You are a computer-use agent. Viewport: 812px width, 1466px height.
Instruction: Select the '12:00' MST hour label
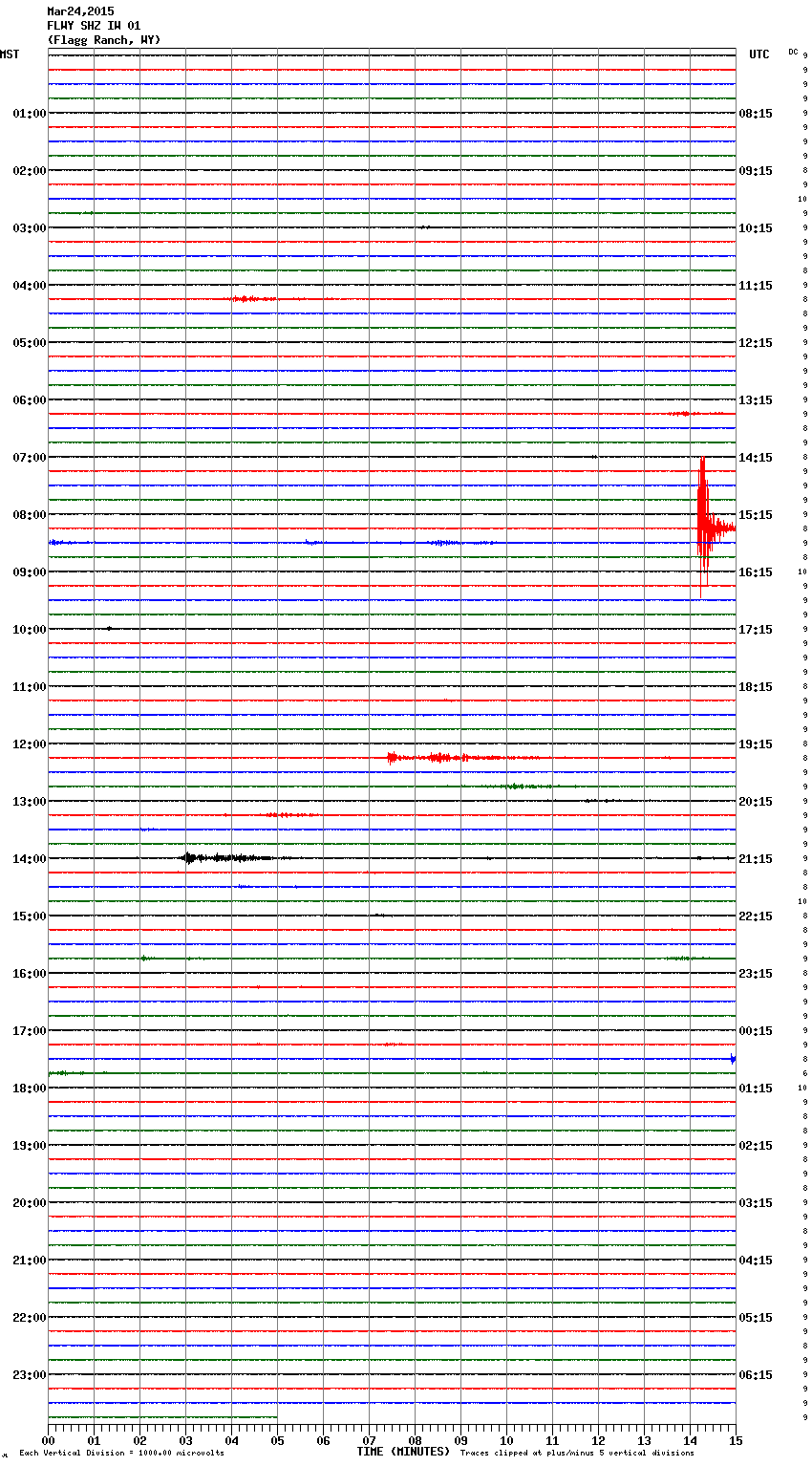(x=29, y=744)
